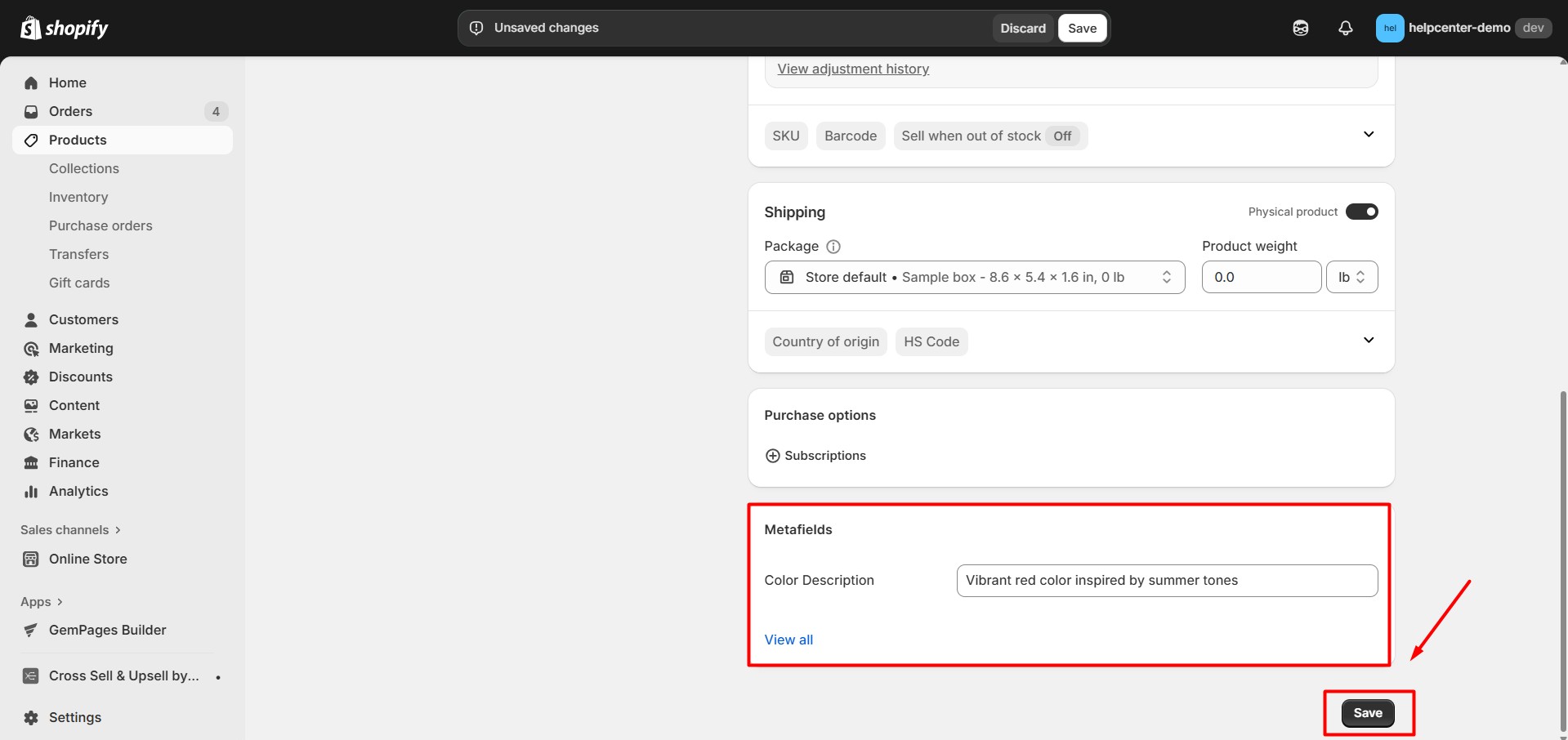This screenshot has height=740, width=1568.
Task: Open the Package selection dropdown
Action: click(x=974, y=277)
